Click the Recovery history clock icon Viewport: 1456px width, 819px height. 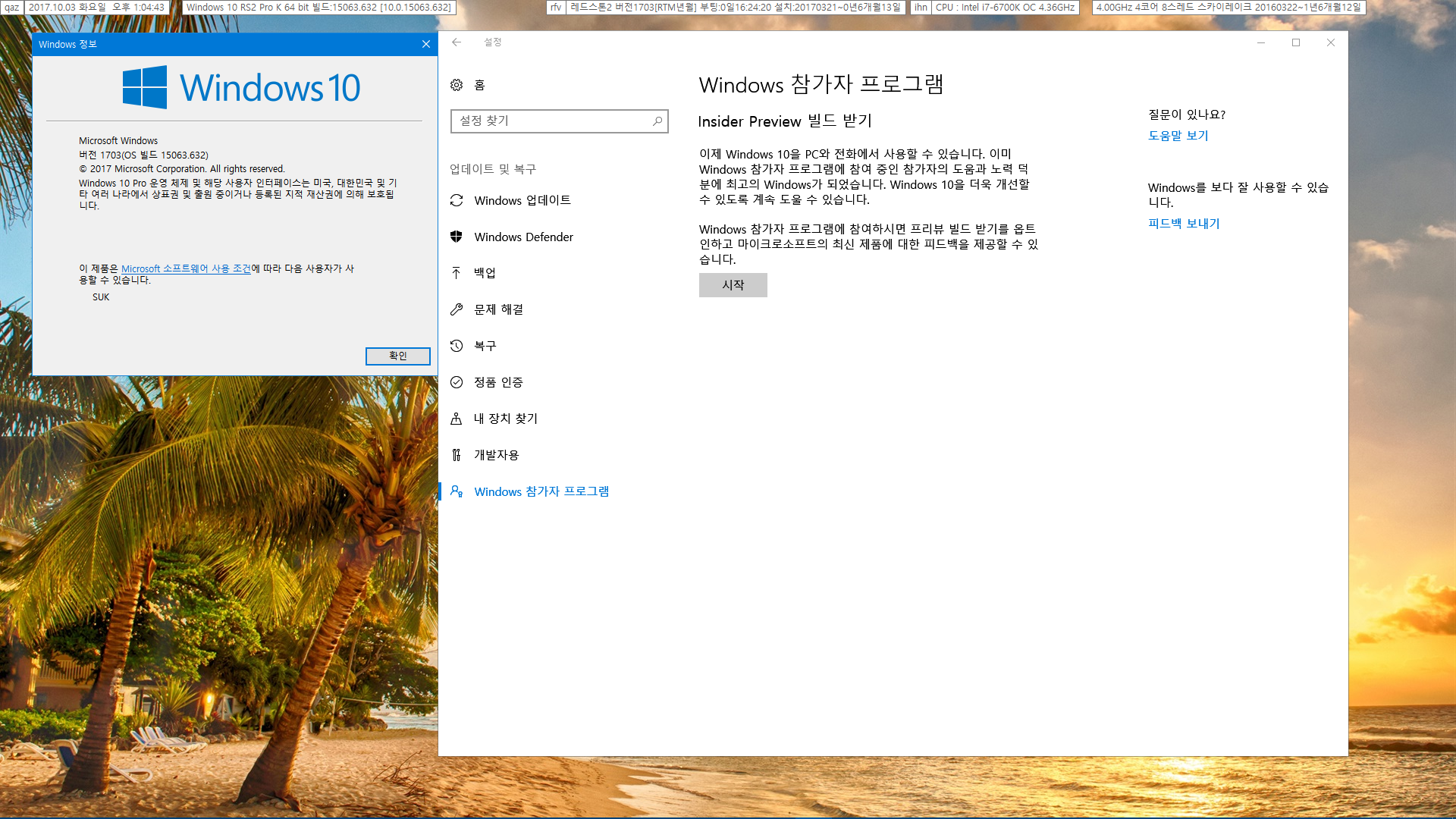coord(457,346)
